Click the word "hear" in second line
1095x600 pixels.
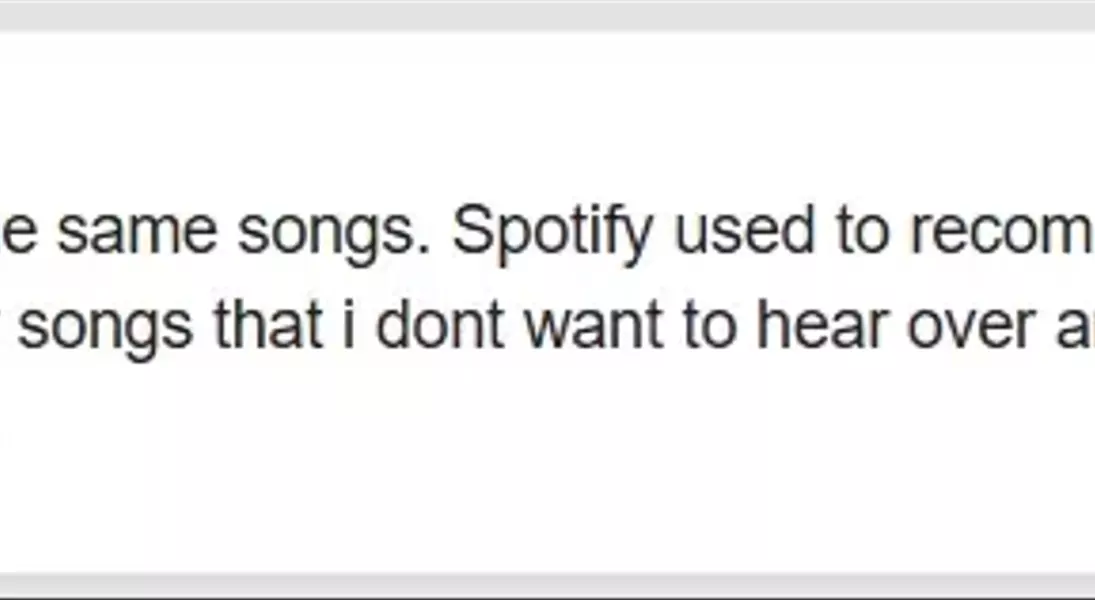822,324
